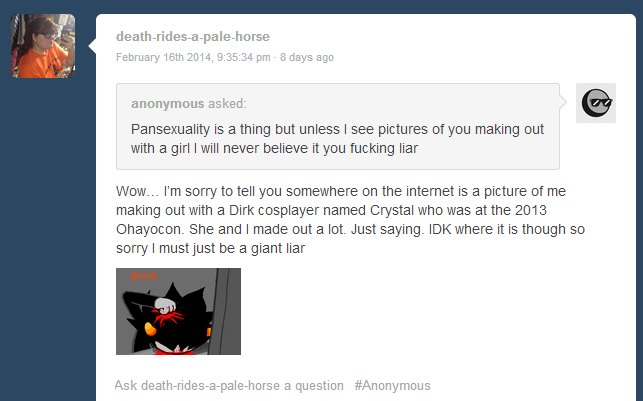This screenshot has height=401, width=643.
Task: Click the reply paragraph starting with Wow
Action: click(350, 219)
